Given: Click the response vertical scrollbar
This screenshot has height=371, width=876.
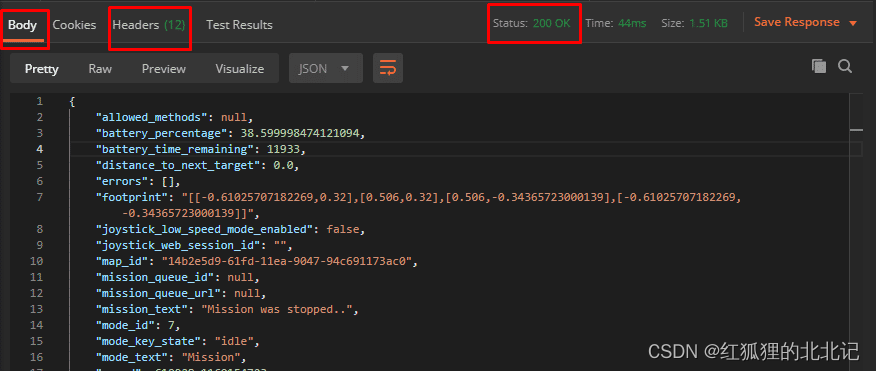Looking at the screenshot, I should coord(856,231).
